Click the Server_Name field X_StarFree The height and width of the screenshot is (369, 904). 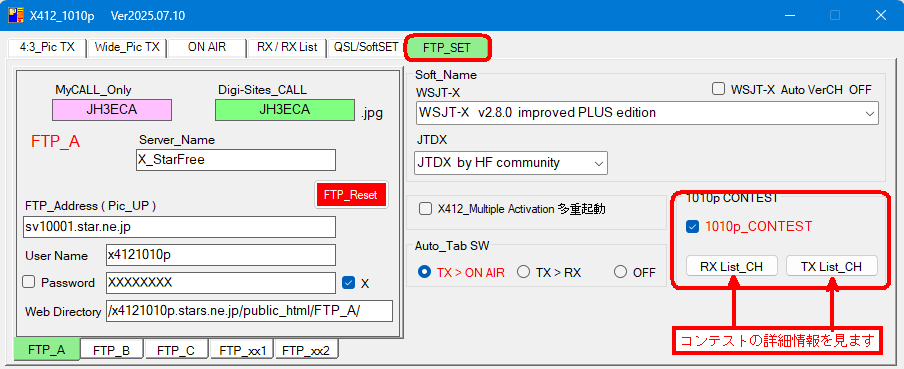click(x=236, y=160)
